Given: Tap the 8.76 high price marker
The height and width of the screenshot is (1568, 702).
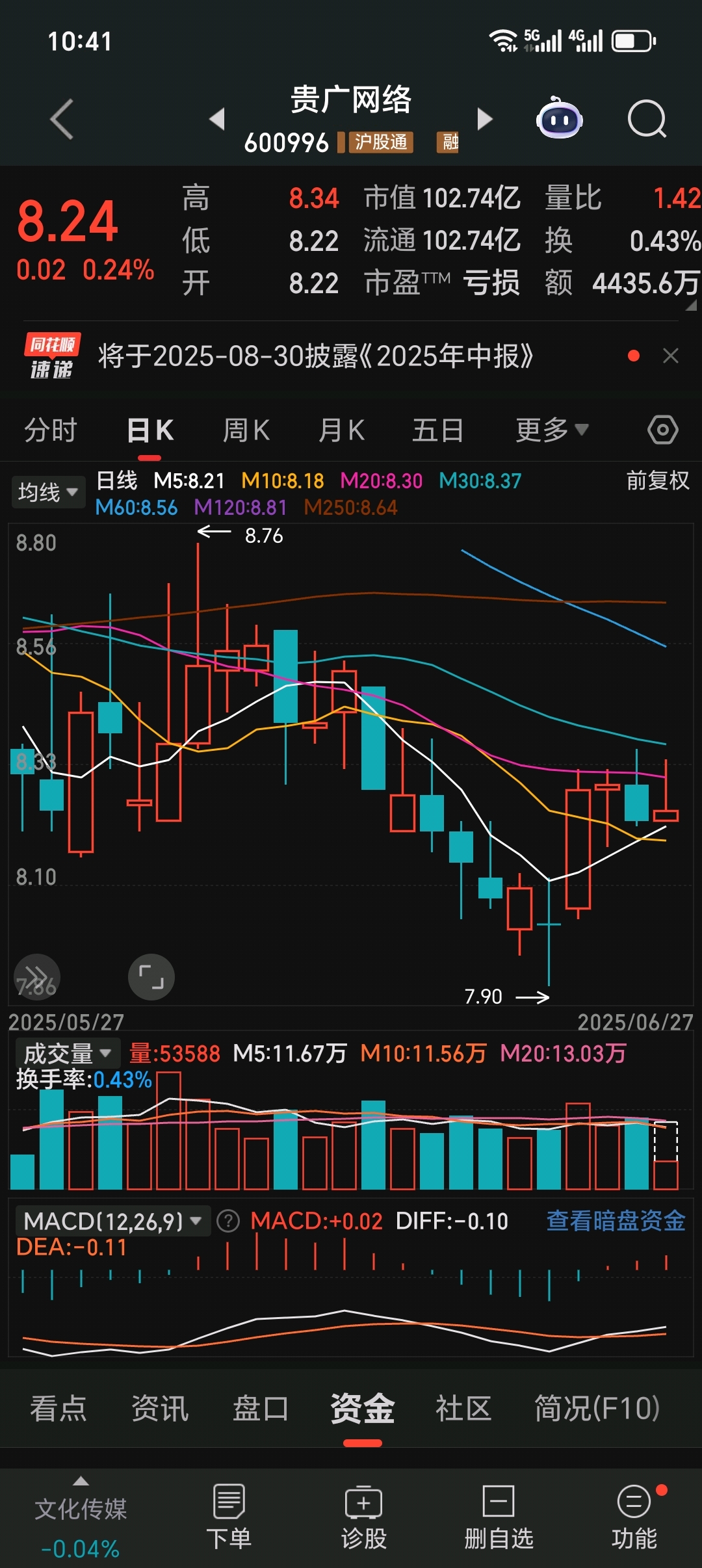Looking at the screenshot, I should coord(264,535).
